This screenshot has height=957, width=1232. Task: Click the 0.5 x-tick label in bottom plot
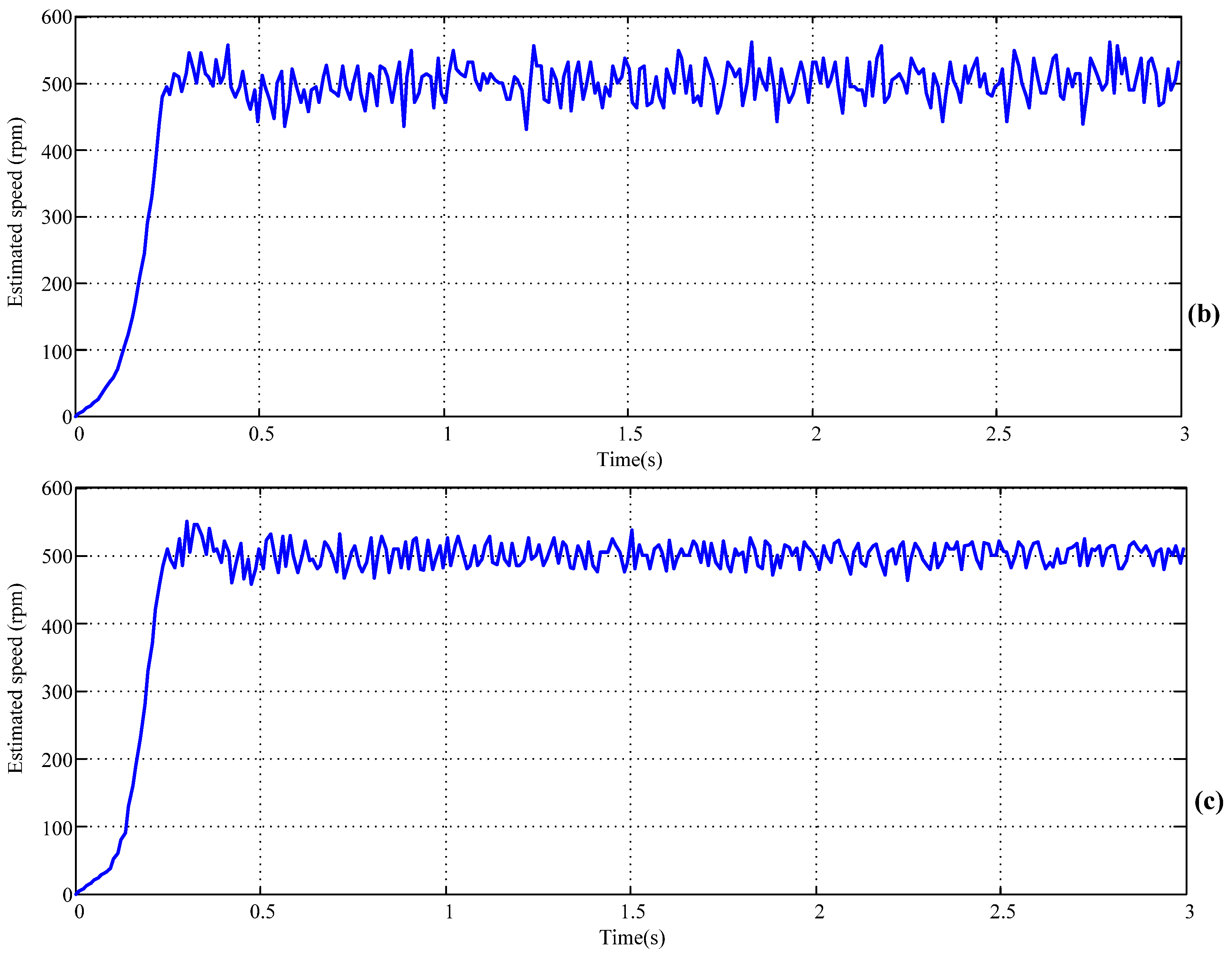tap(262, 912)
